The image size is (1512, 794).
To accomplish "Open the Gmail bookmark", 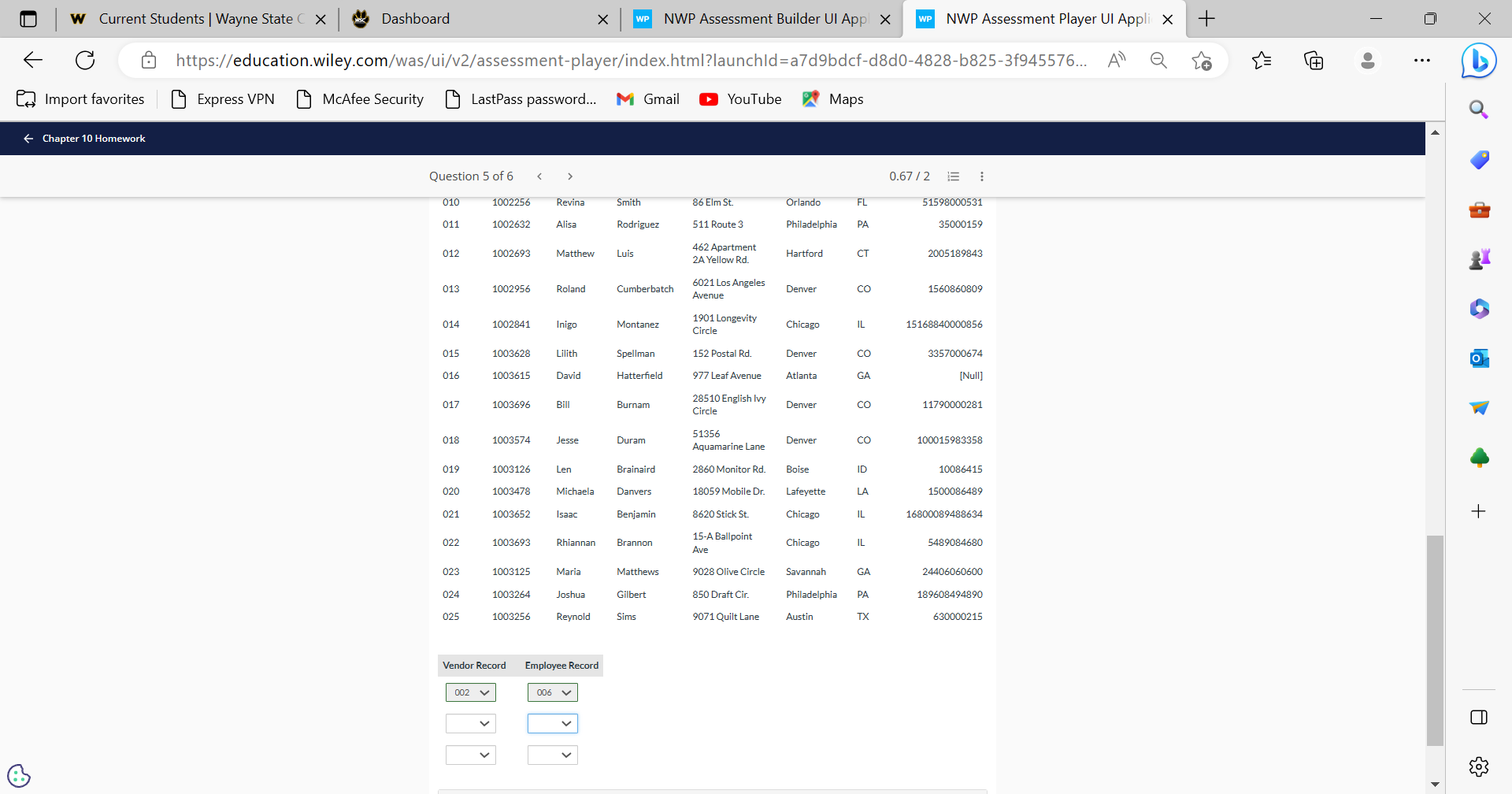I will pyautogui.click(x=648, y=99).
